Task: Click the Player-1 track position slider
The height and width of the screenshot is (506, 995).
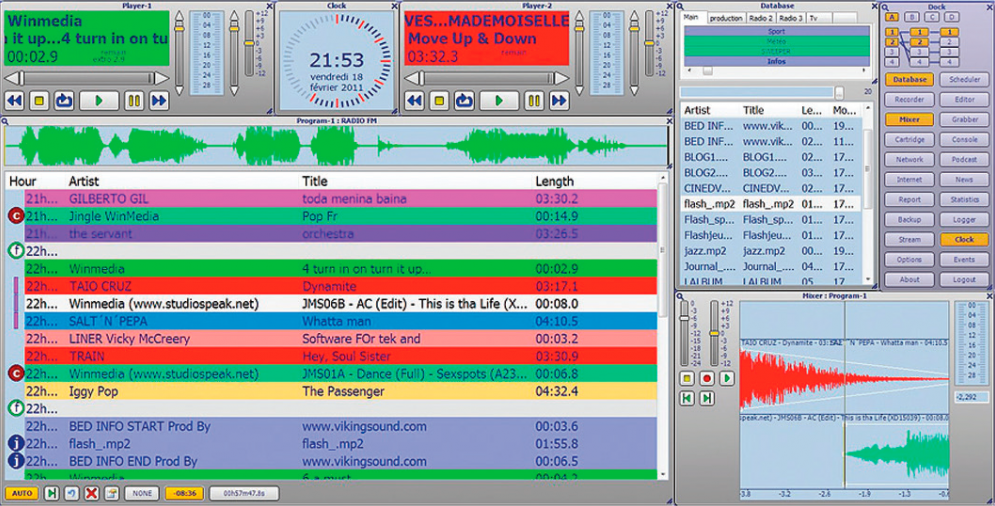Action: coord(88,78)
